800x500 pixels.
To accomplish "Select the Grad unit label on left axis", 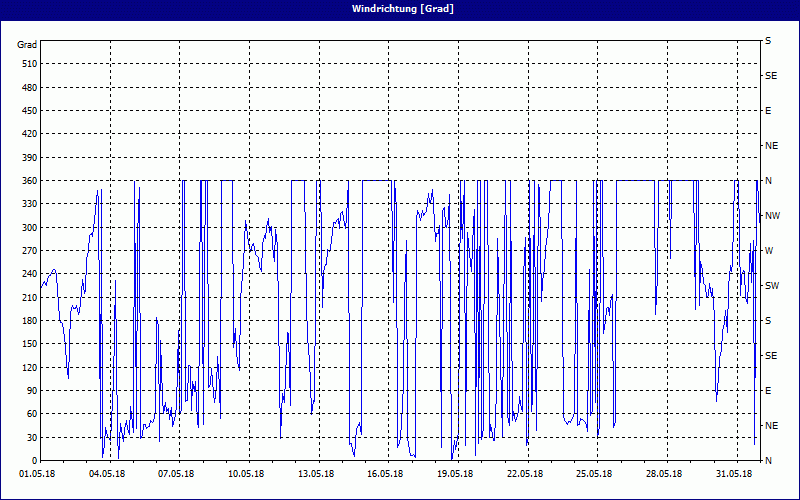I will coord(27,45).
